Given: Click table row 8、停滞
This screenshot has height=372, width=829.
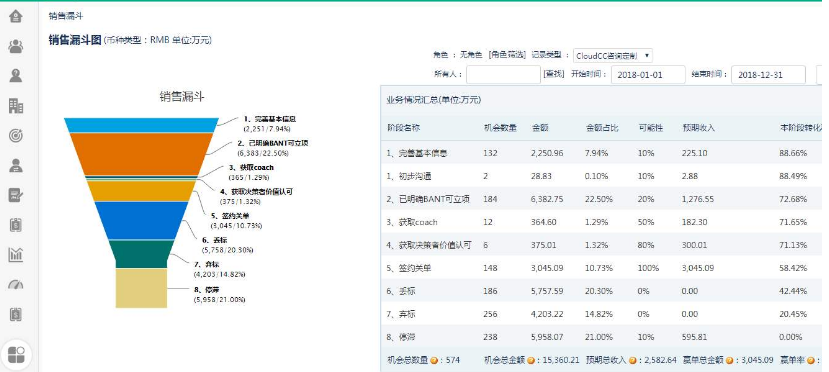Looking at the screenshot, I should [601, 337].
